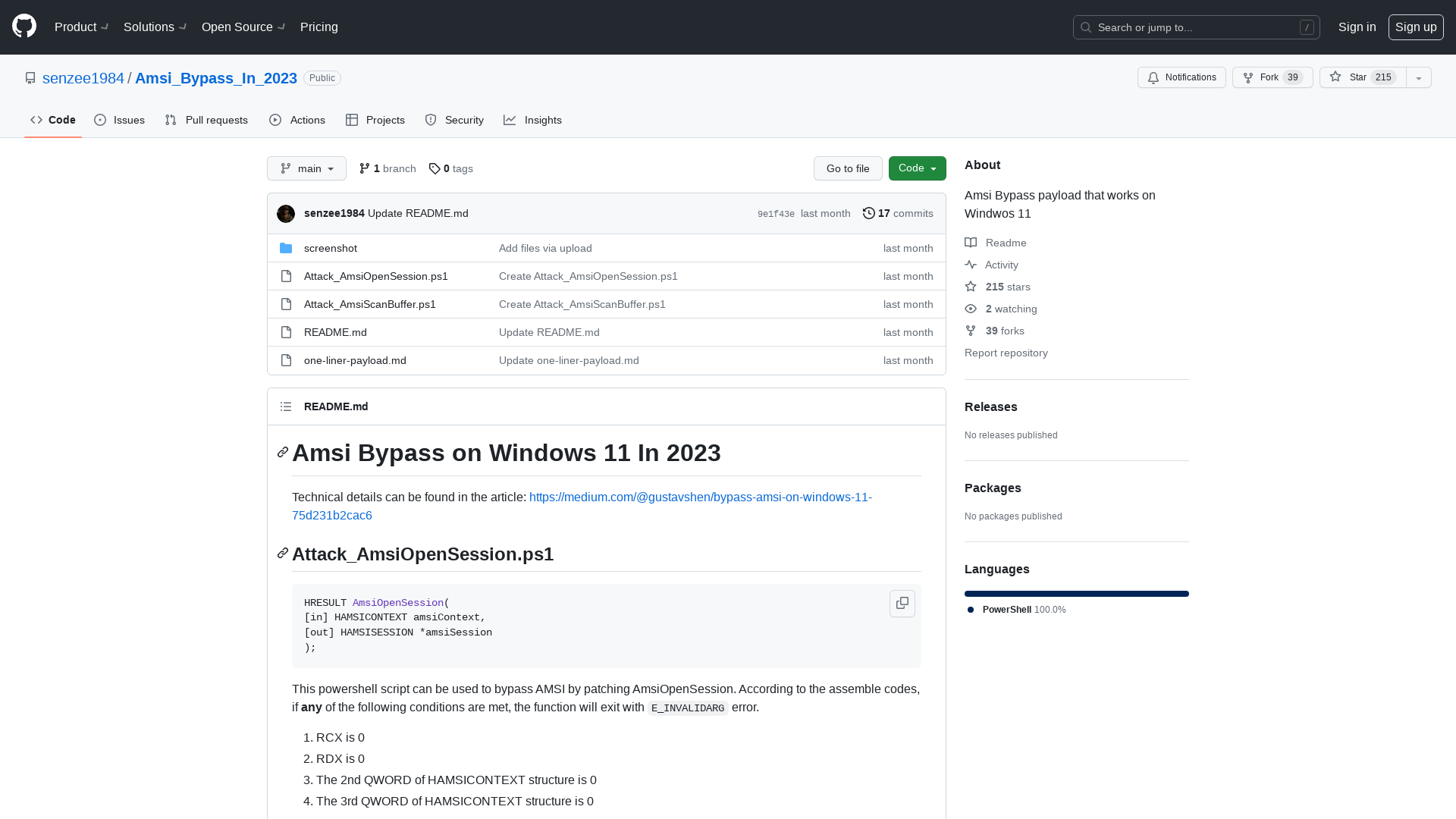1456x819 pixels.
Task: Open the Releases heading link
Action: pos(991,406)
